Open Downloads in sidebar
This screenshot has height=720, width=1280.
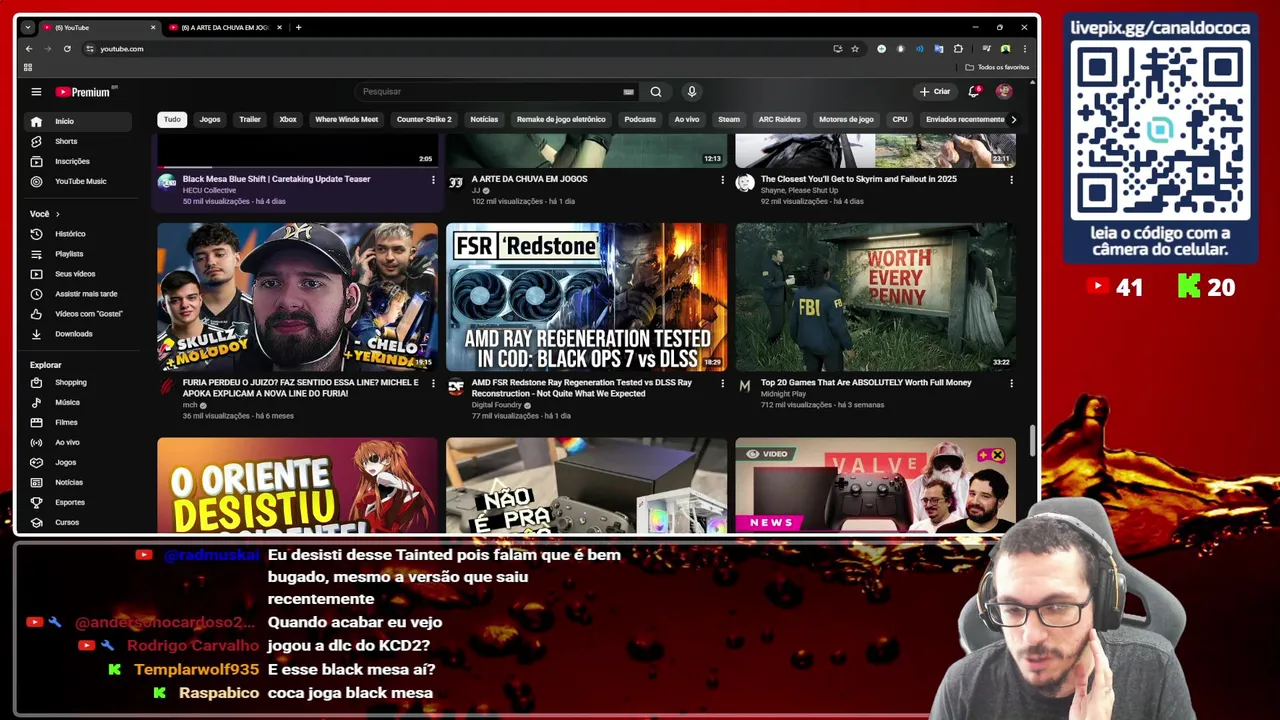point(78,334)
